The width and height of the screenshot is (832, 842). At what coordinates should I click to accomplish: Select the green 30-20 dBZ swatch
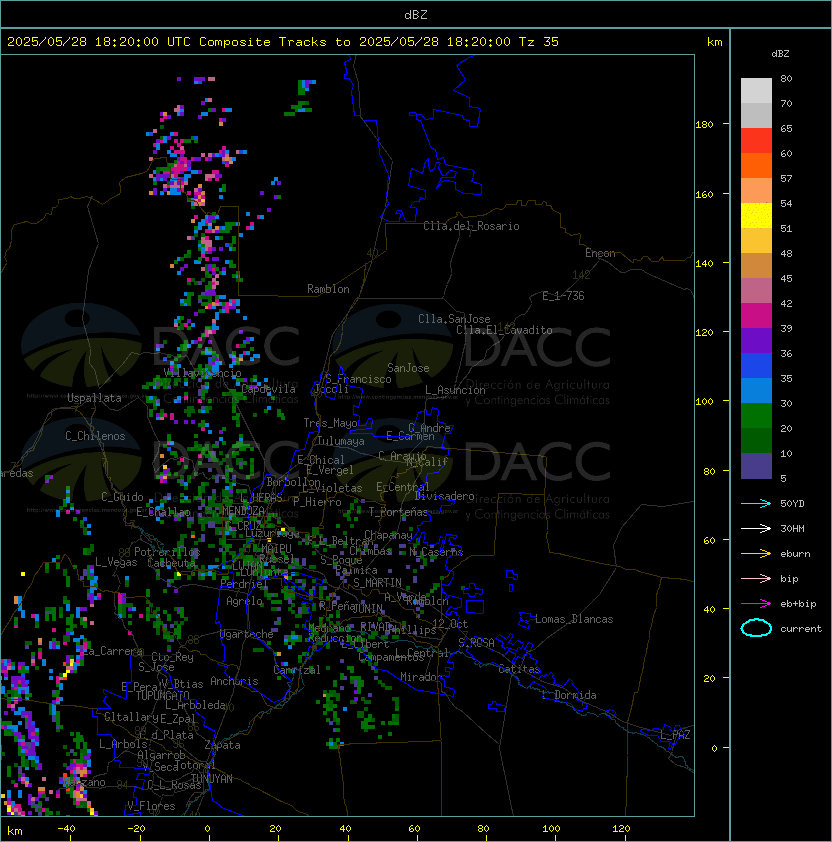point(756,416)
